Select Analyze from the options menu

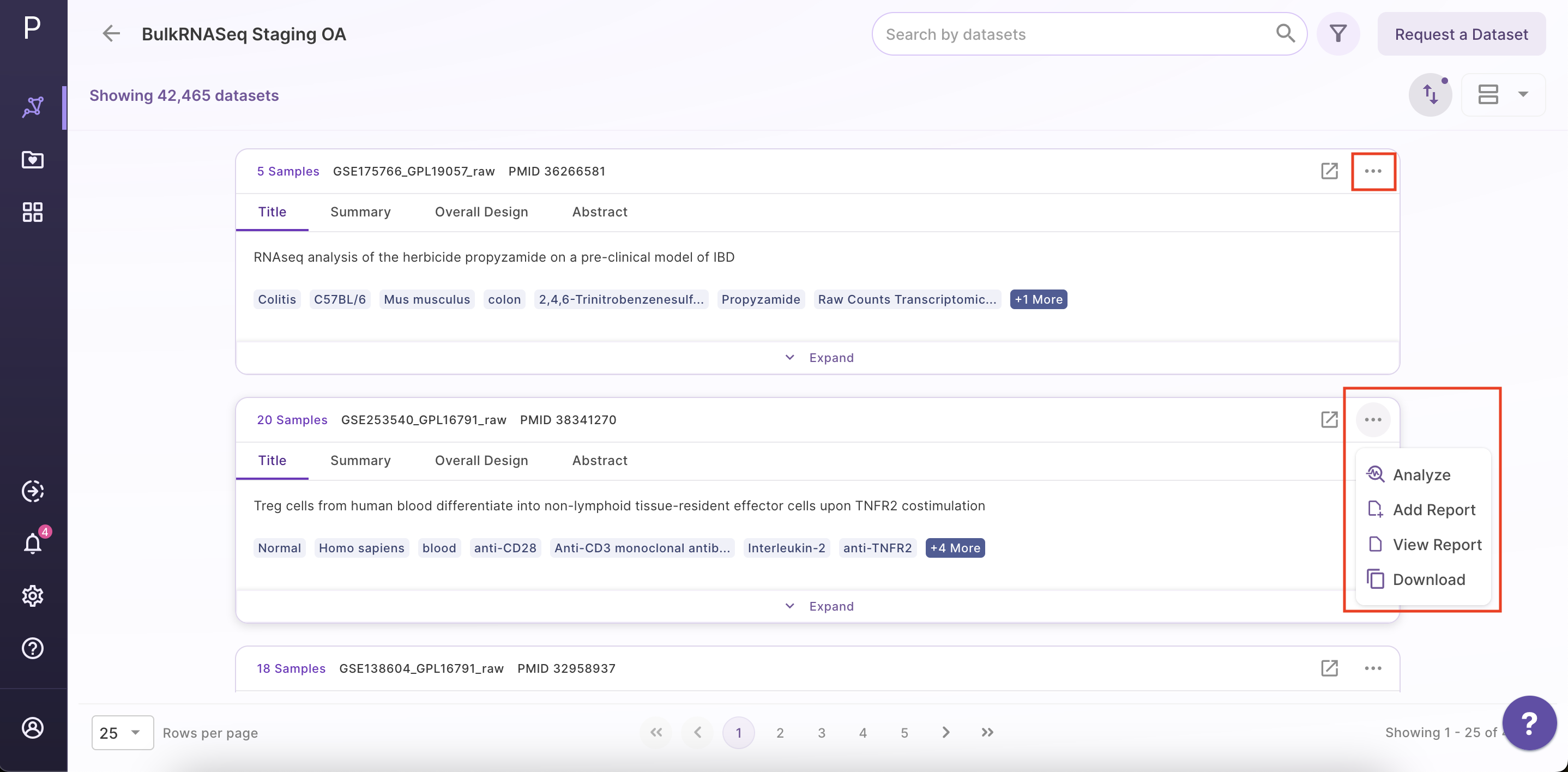[x=1423, y=474]
